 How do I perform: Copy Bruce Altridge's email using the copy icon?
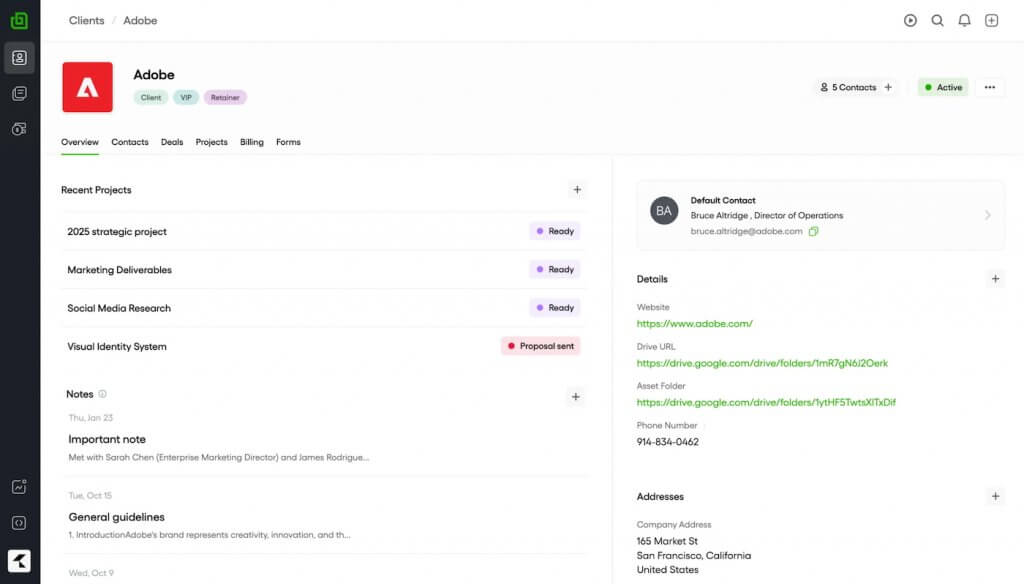click(x=813, y=231)
